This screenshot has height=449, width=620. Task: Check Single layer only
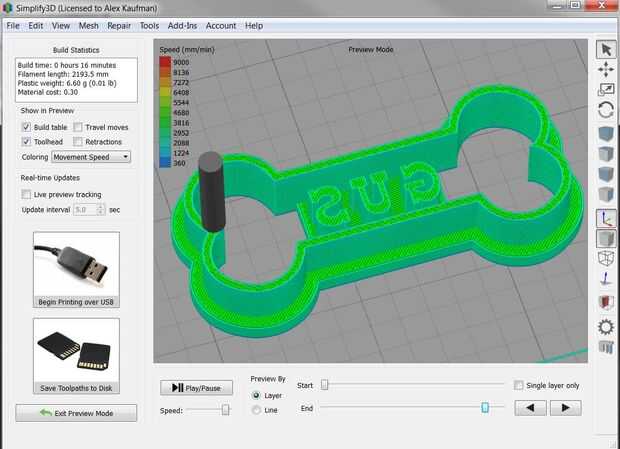pos(518,385)
